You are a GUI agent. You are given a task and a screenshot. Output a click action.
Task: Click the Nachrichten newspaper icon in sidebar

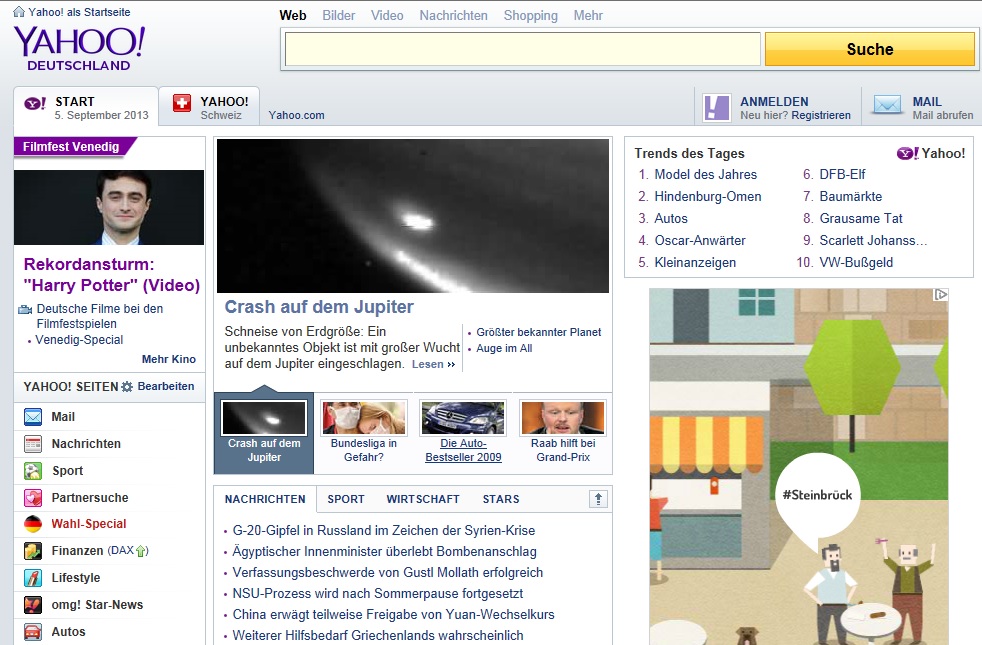pyautogui.click(x=33, y=443)
